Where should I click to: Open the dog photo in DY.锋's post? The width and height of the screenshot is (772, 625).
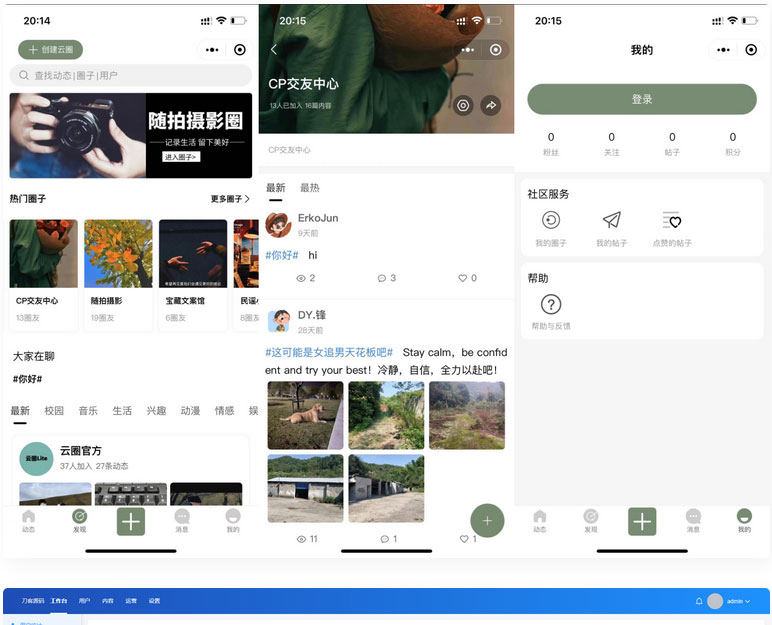pos(305,415)
